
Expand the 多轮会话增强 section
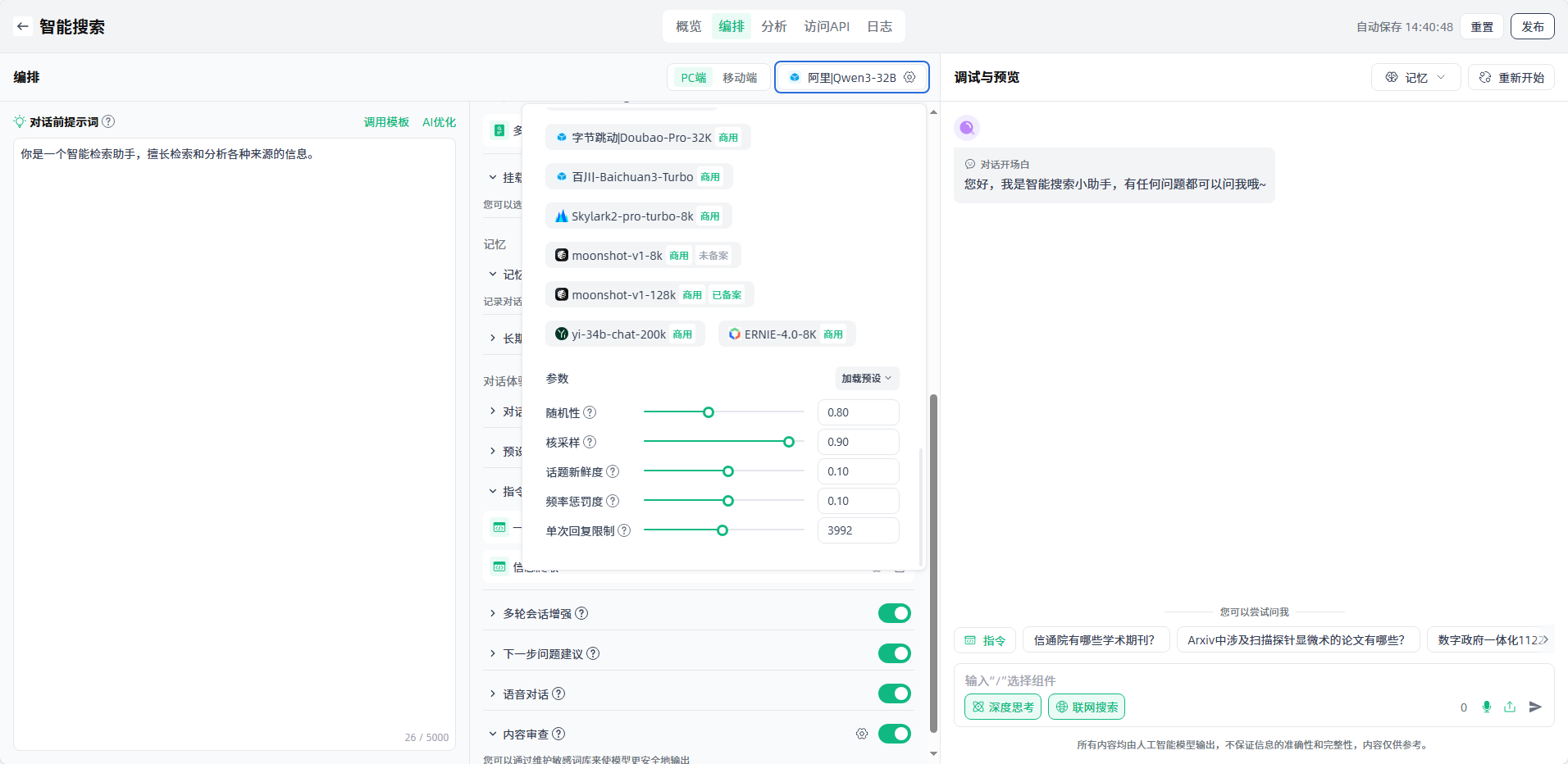coord(493,613)
